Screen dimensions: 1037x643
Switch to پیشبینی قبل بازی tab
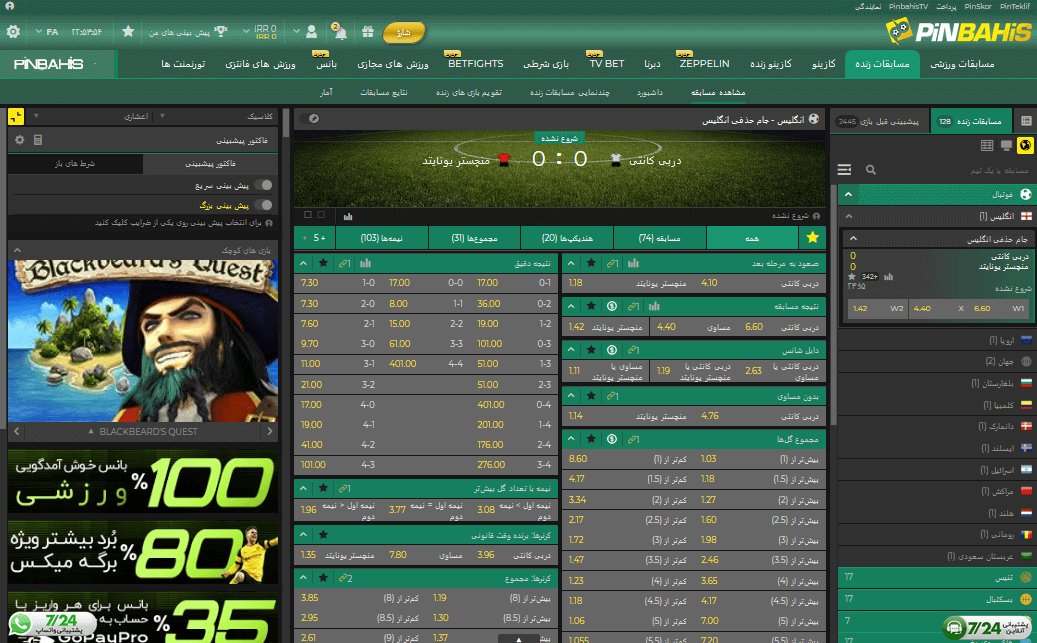tap(879, 121)
